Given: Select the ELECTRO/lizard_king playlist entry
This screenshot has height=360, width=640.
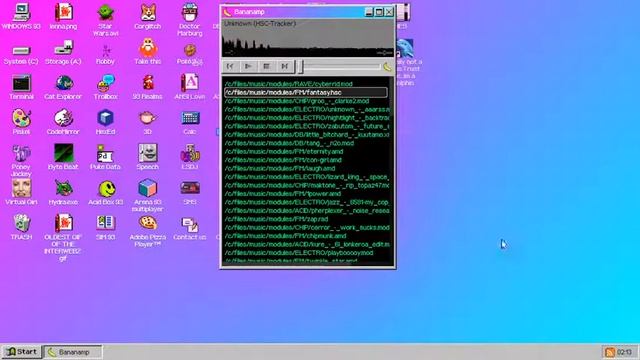Looking at the screenshot, I should point(306,177).
